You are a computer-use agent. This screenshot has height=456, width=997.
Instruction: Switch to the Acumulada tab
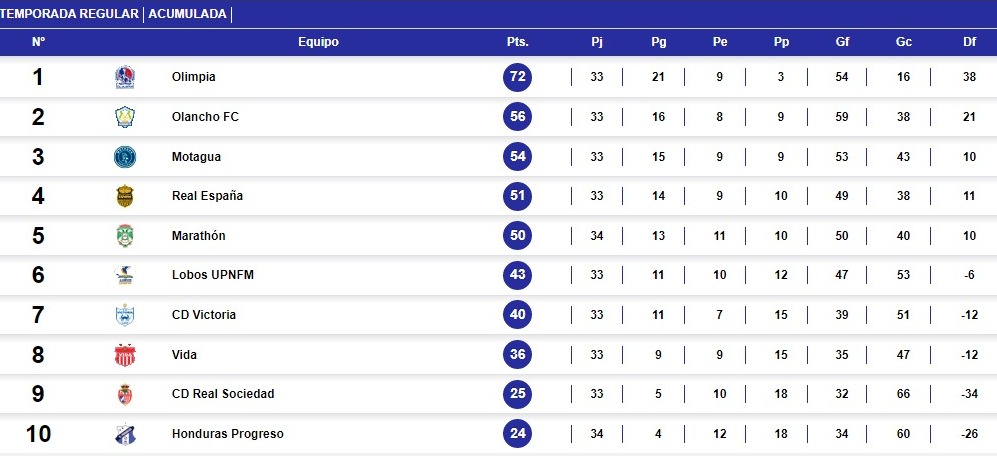(187, 14)
